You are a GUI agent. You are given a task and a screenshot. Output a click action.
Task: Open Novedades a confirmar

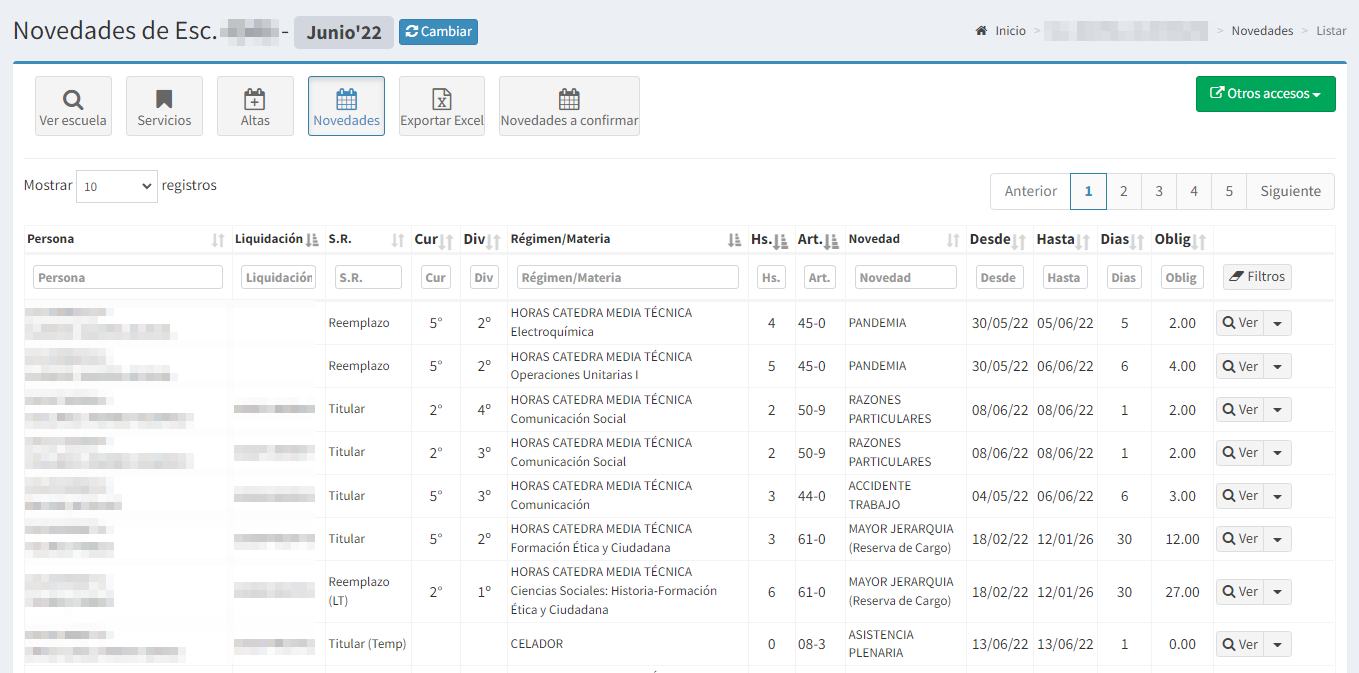[569, 106]
